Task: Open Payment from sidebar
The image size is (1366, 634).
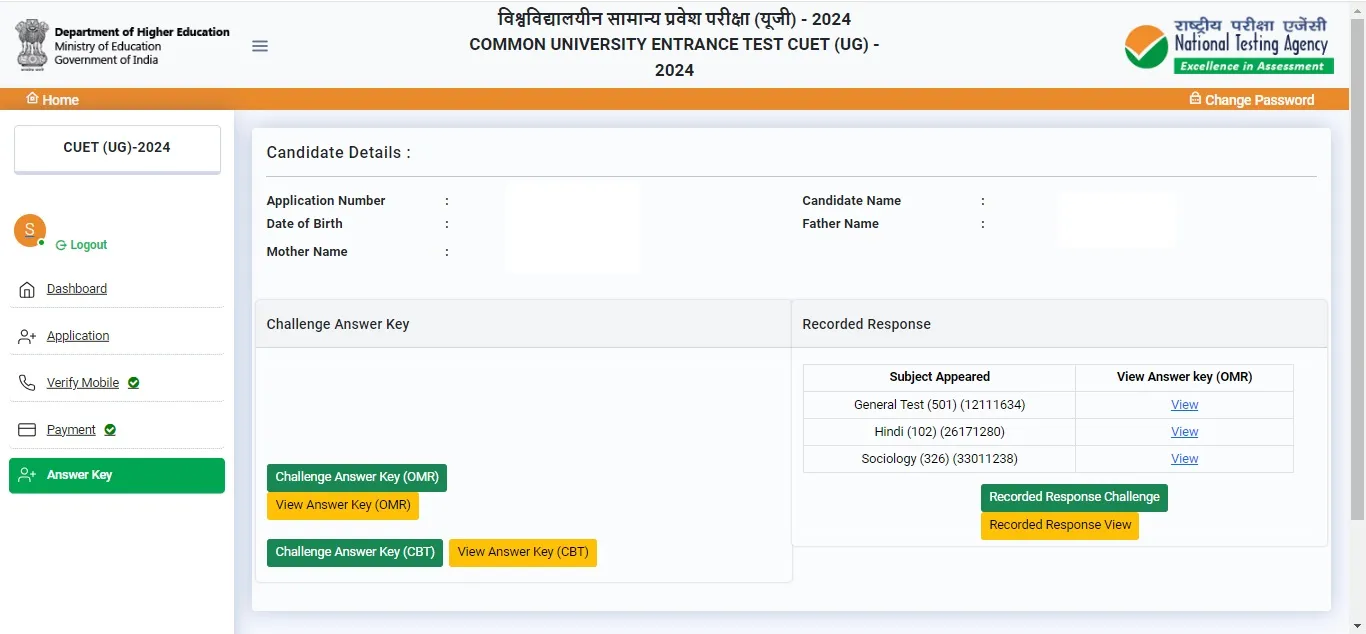Action: click(71, 430)
